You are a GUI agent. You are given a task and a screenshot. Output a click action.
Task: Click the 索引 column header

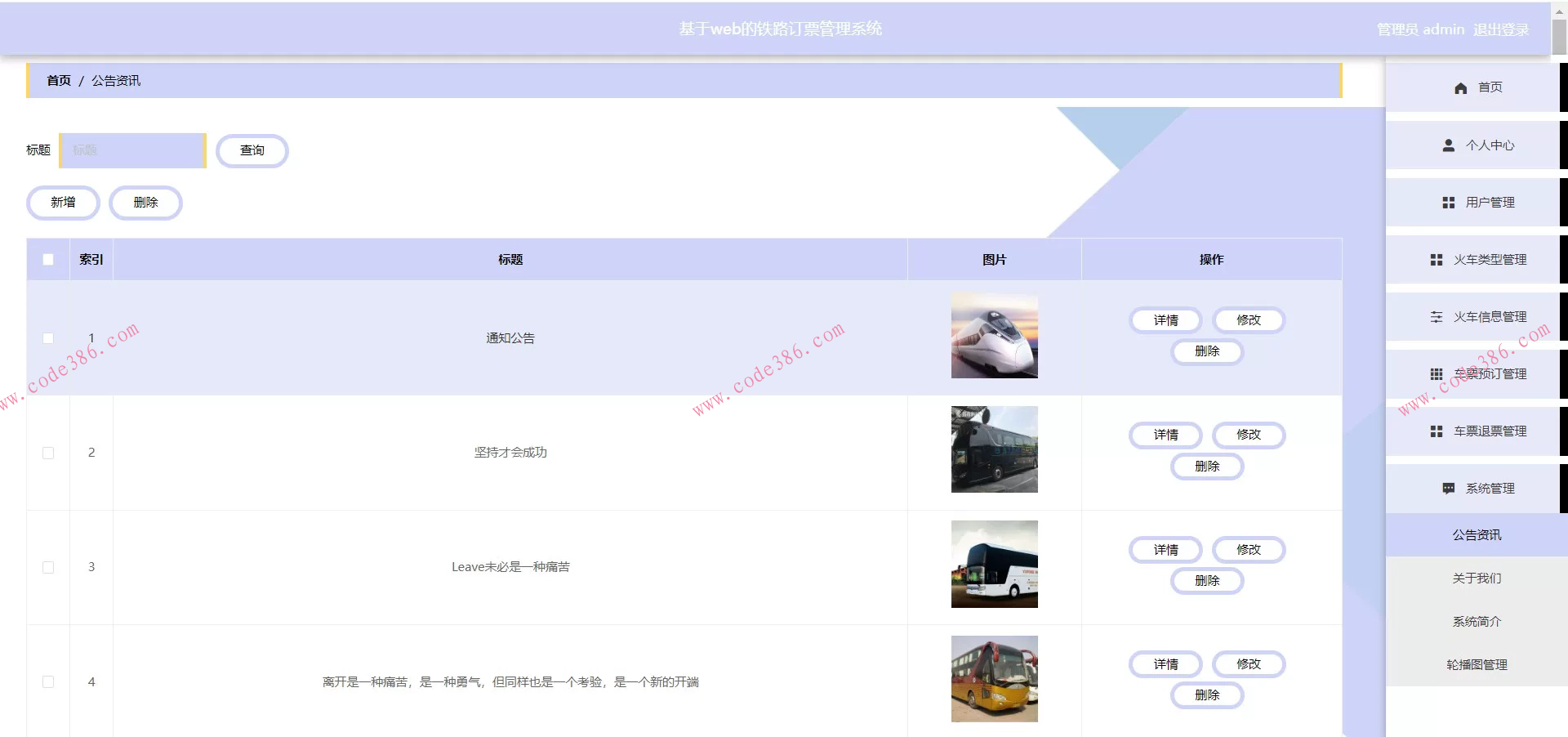[x=91, y=260]
